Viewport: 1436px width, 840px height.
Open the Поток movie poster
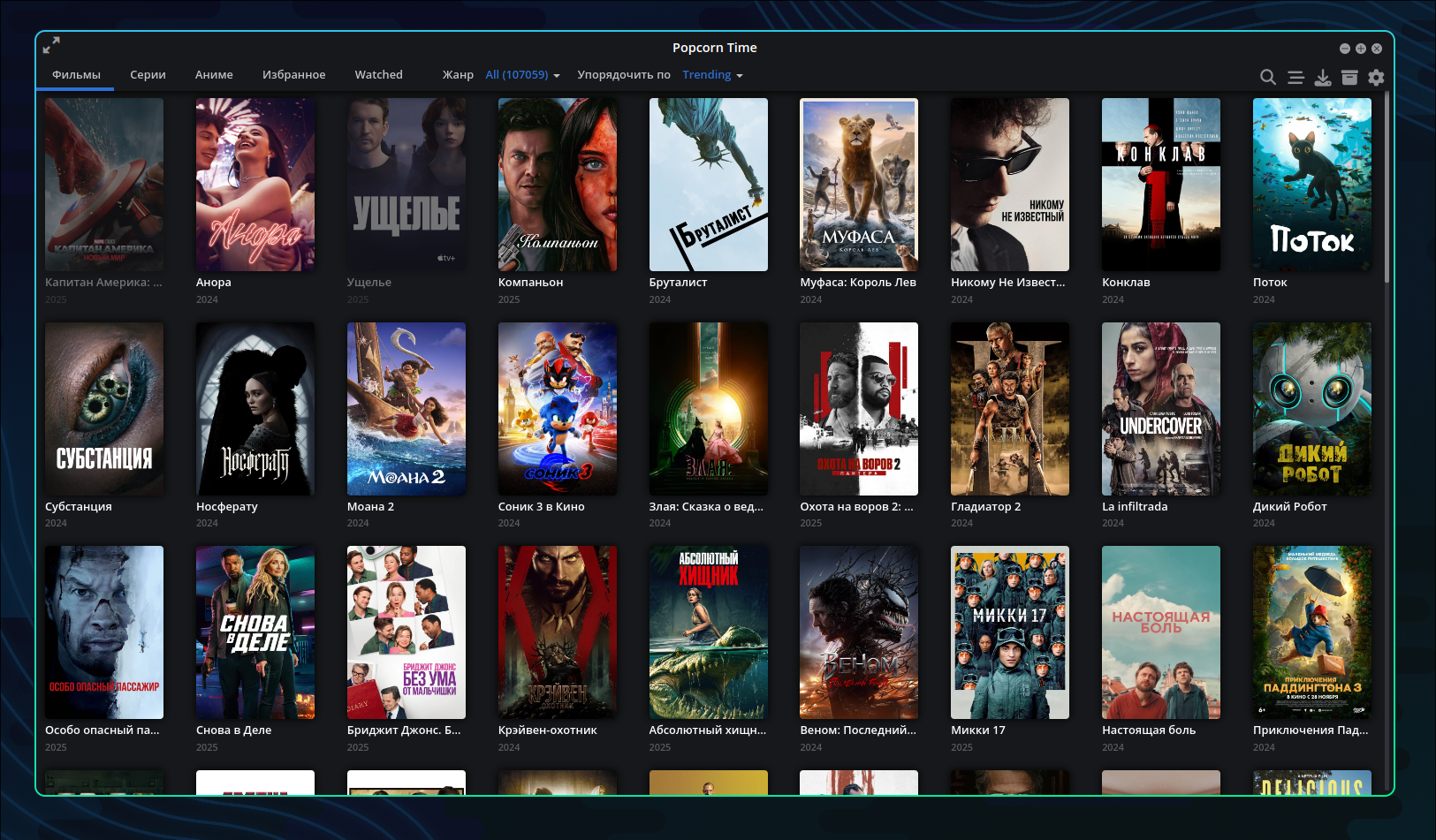click(1312, 185)
